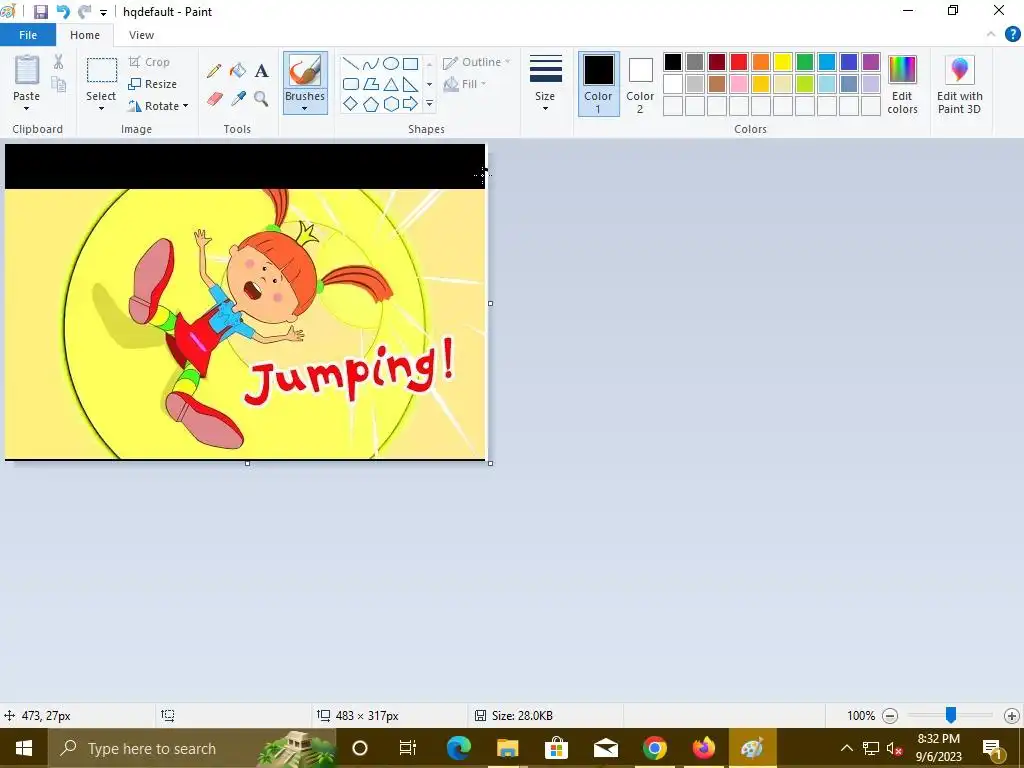Select the Pencil tool
Screen dimensions: 1024x768
(214, 71)
